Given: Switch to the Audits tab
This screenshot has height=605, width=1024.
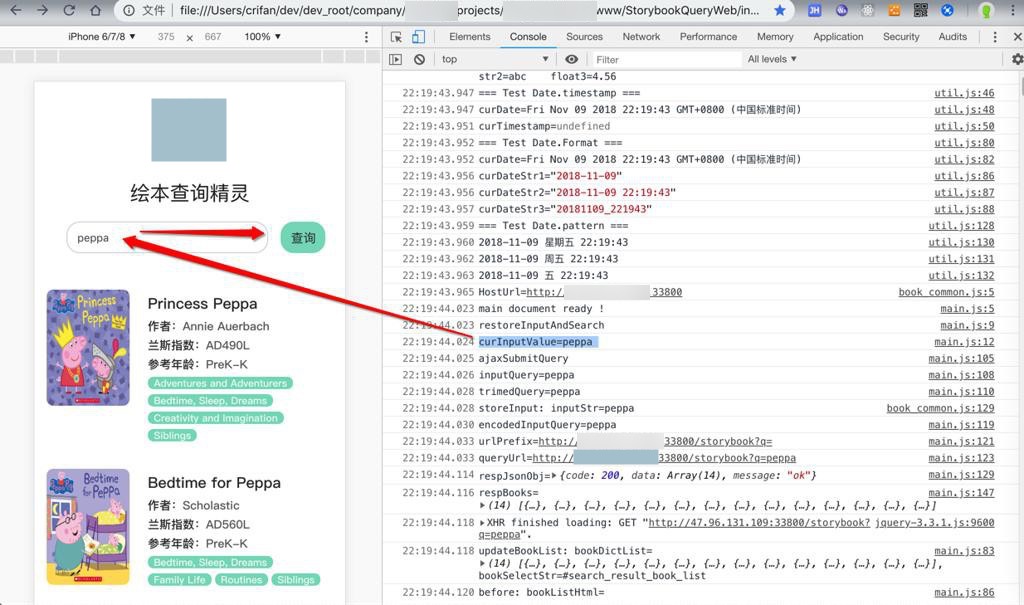Looking at the screenshot, I should click(952, 37).
